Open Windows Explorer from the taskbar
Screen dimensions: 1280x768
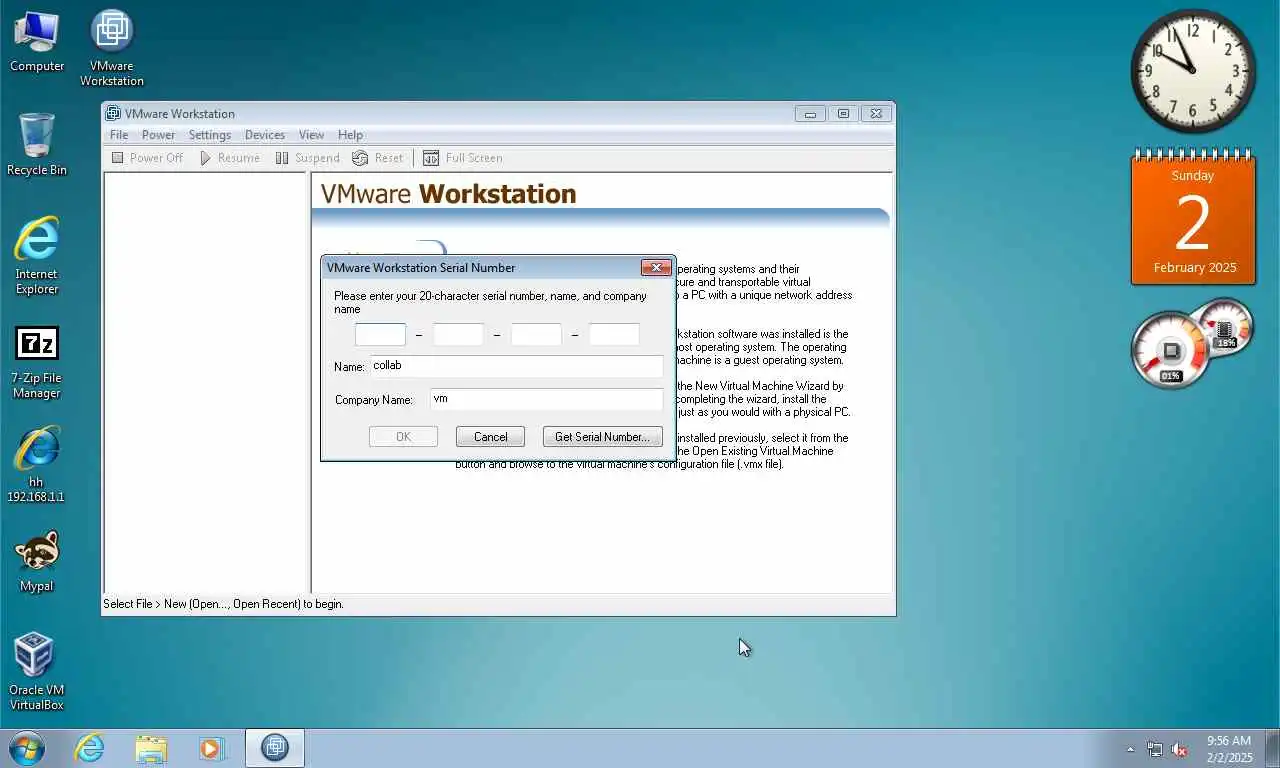pyautogui.click(x=151, y=748)
